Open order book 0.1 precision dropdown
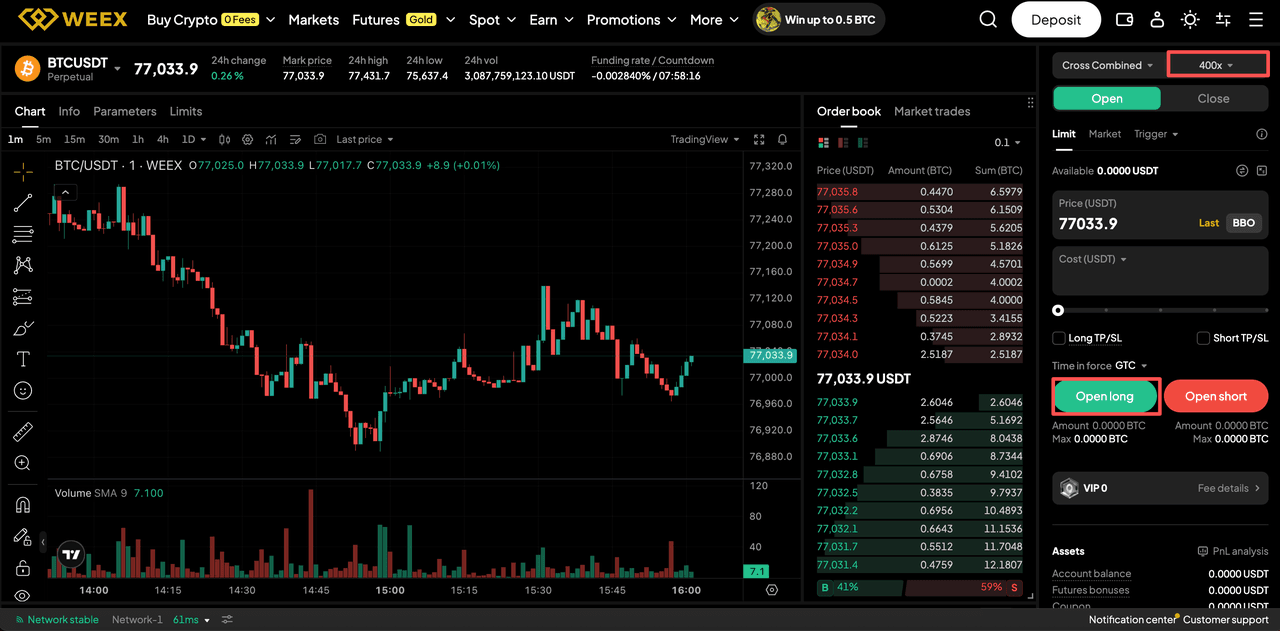This screenshot has height=631, width=1280. click(1008, 143)
